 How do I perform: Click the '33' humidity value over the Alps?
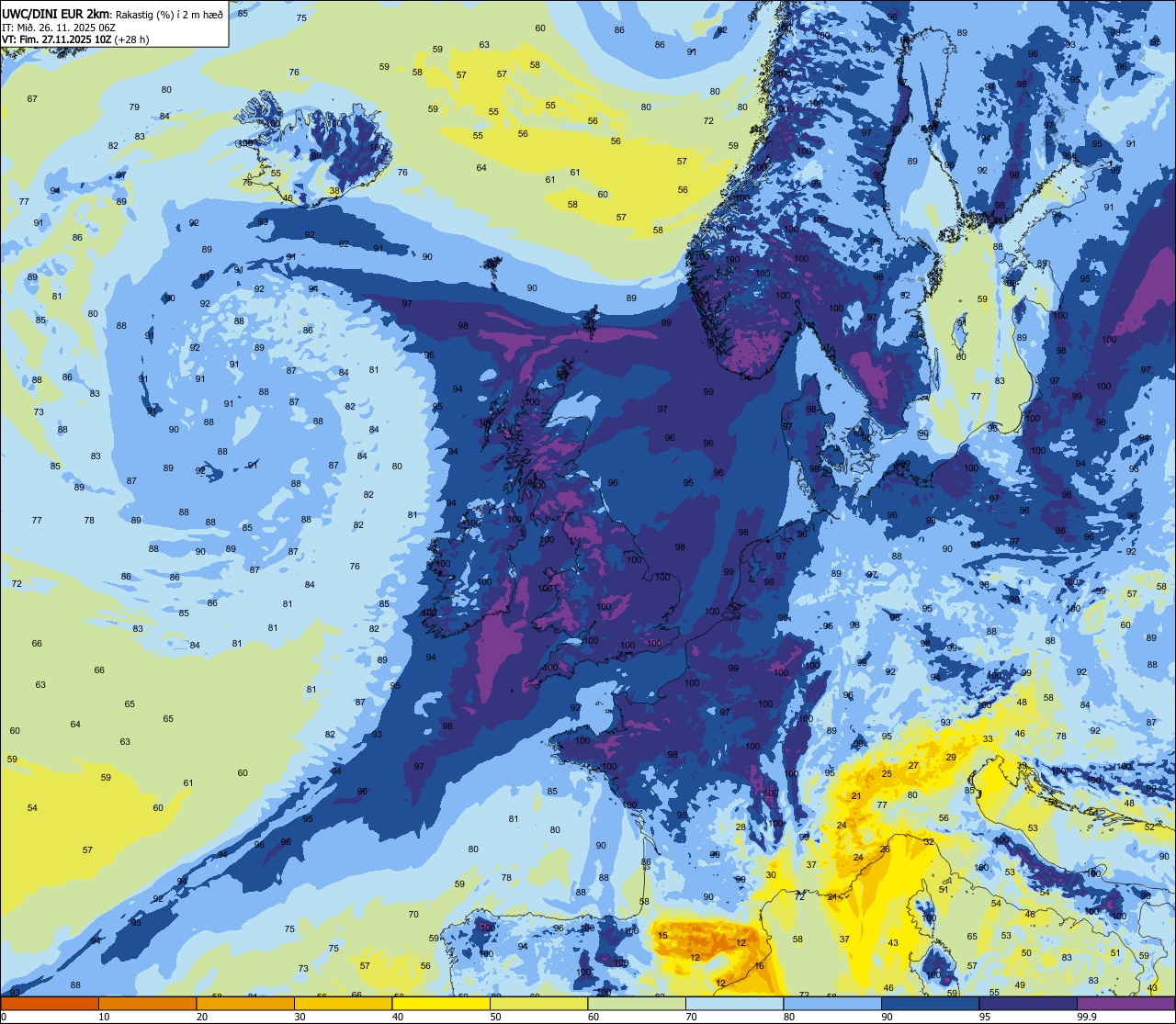coord(988,738)
